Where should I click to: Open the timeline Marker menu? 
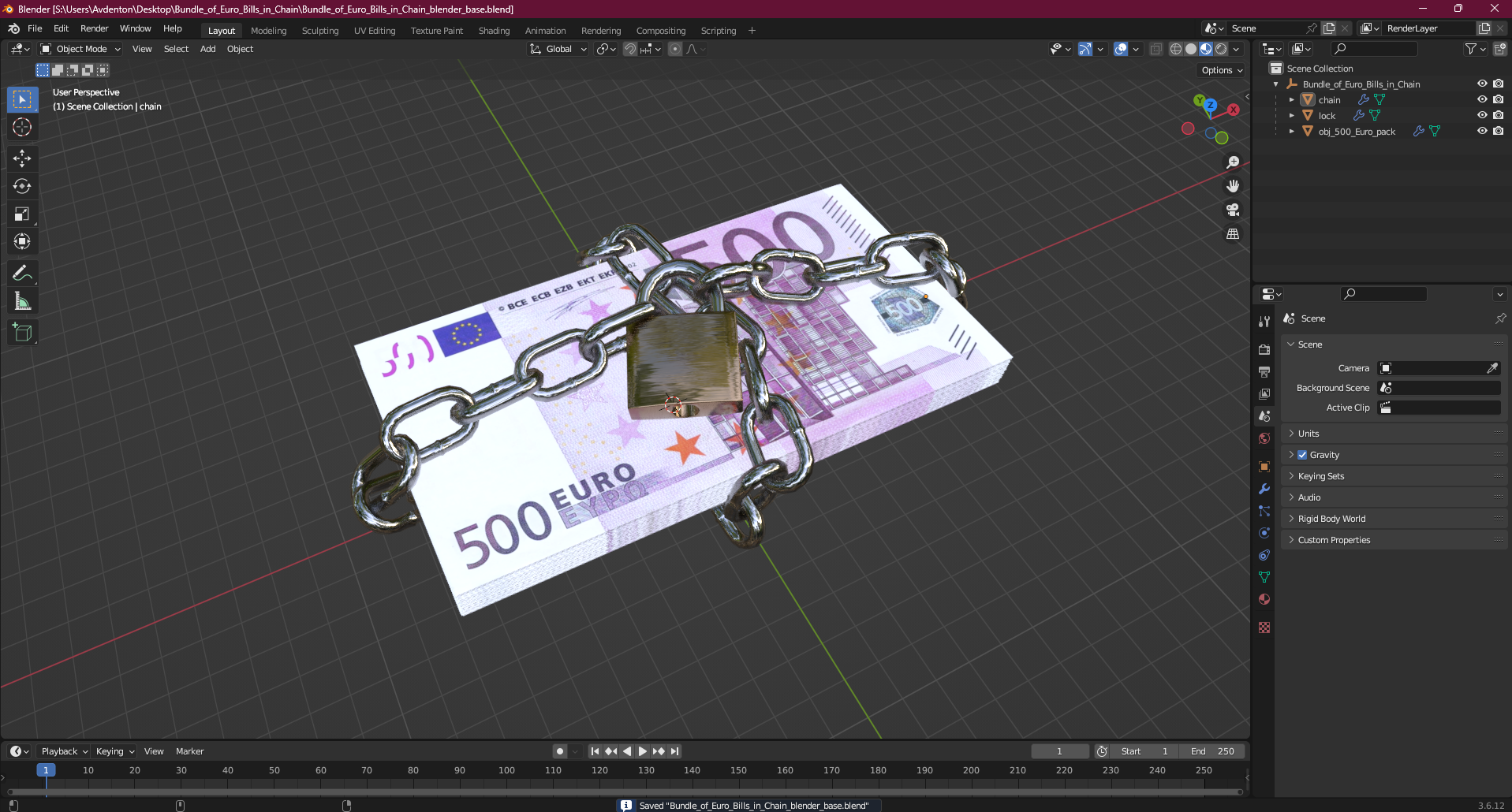tap(189, 751)
